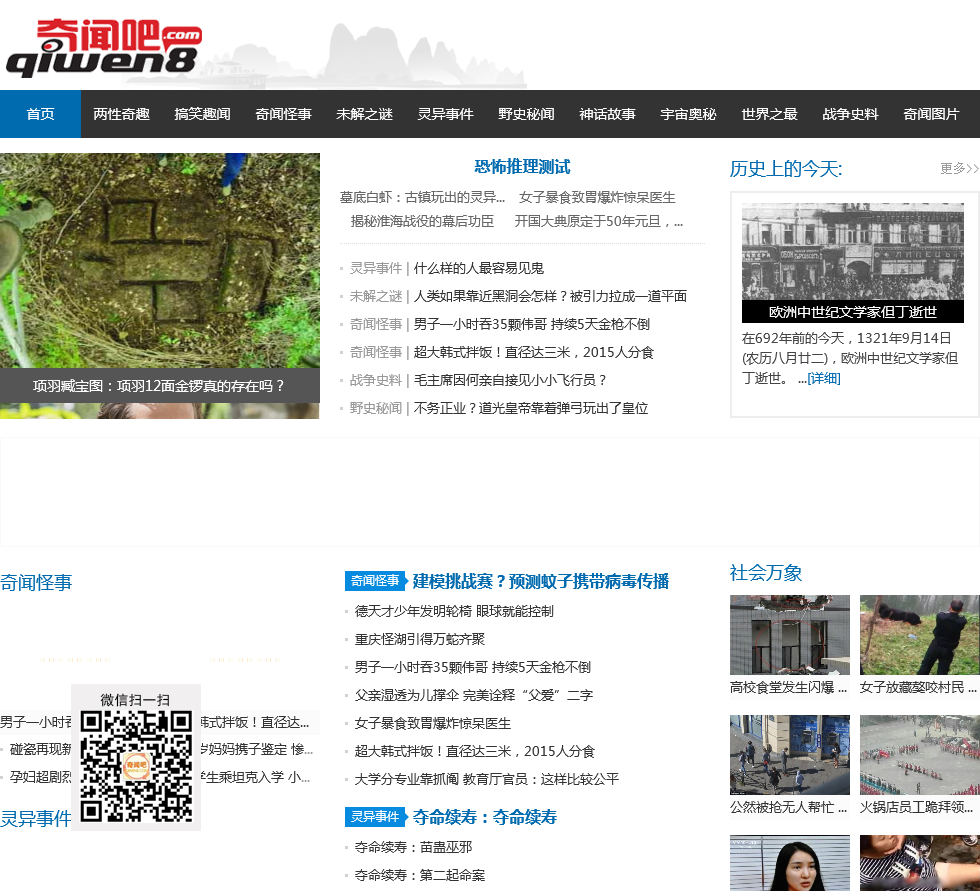This screenshot has height=891, width=980.
Task: Open the 女子放藏獒咬村民 thumbnail
Action: [x=919, y=635]
